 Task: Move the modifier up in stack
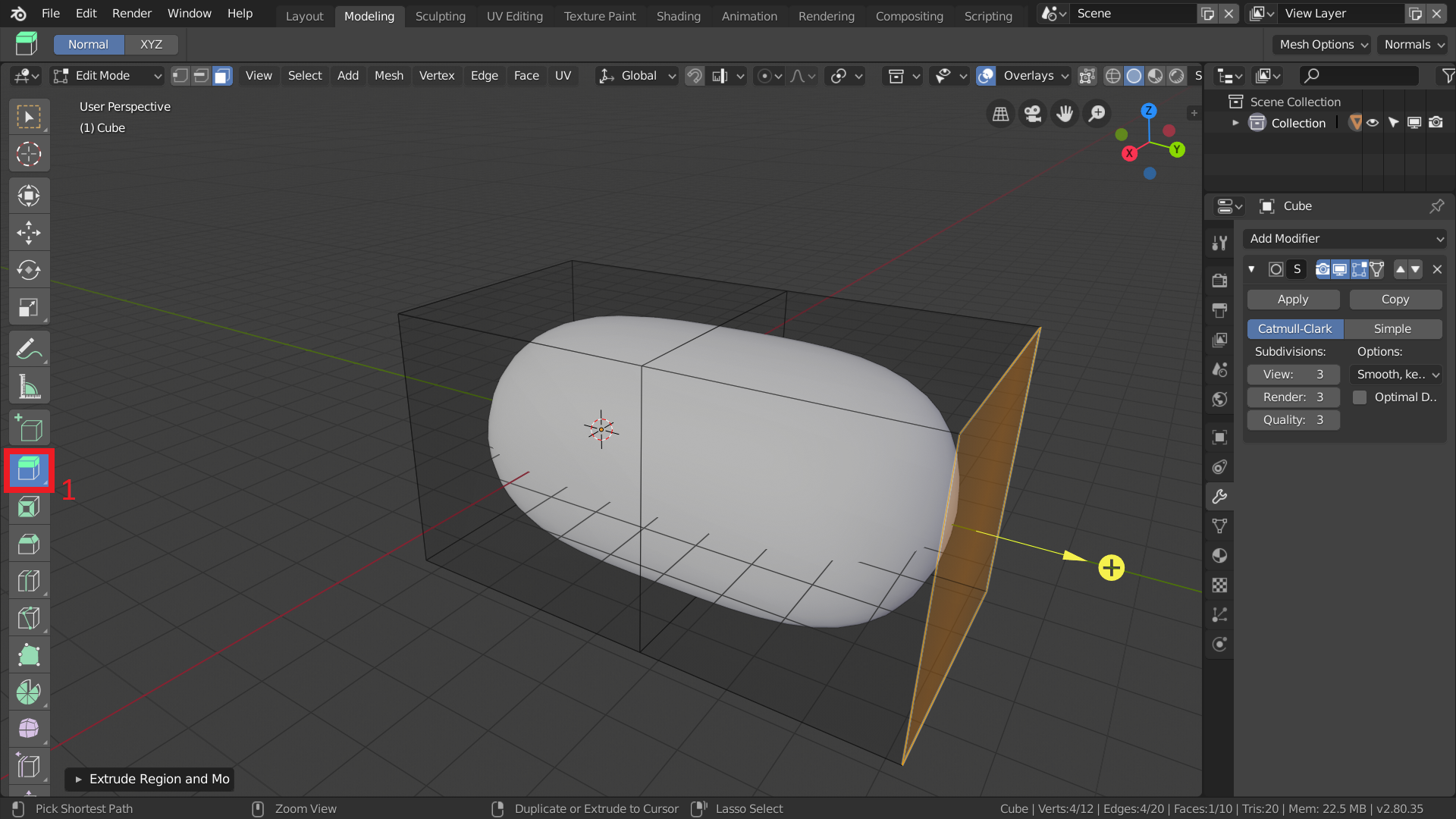[x=1401, y=269]
